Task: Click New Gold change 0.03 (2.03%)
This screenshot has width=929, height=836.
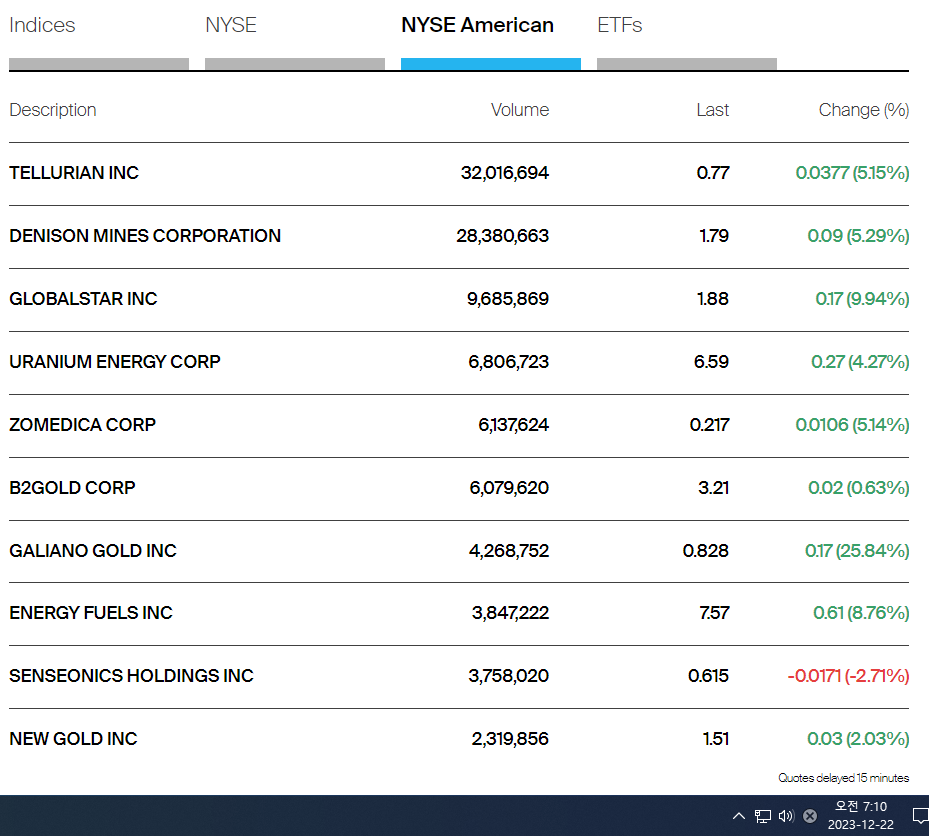Action: 858,738
